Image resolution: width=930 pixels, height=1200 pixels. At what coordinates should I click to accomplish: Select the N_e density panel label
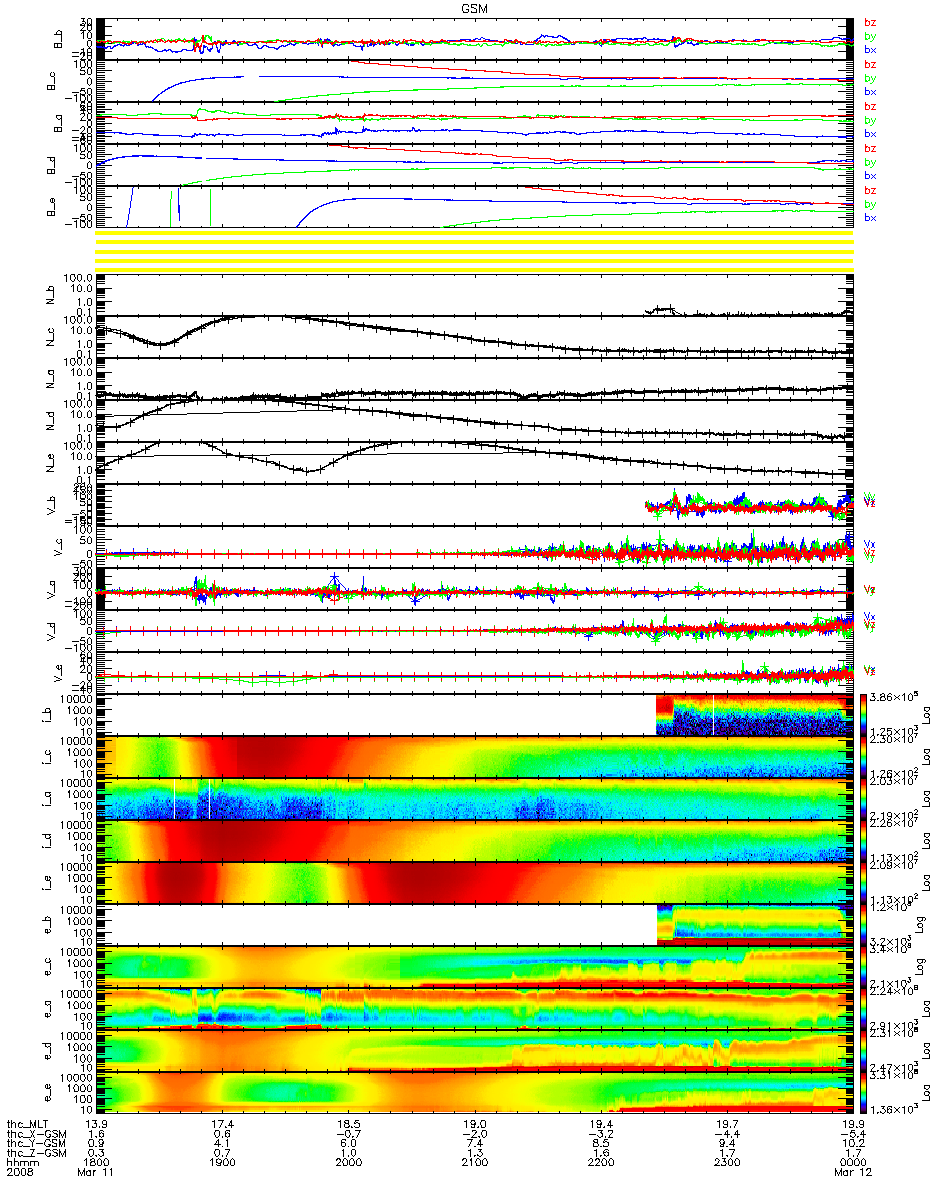[51, 463]
